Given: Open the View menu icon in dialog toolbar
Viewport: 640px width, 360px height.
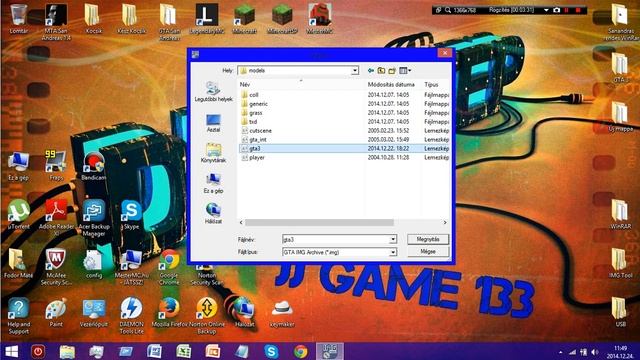Looking at the screenshot, I should tap(404, 71).
